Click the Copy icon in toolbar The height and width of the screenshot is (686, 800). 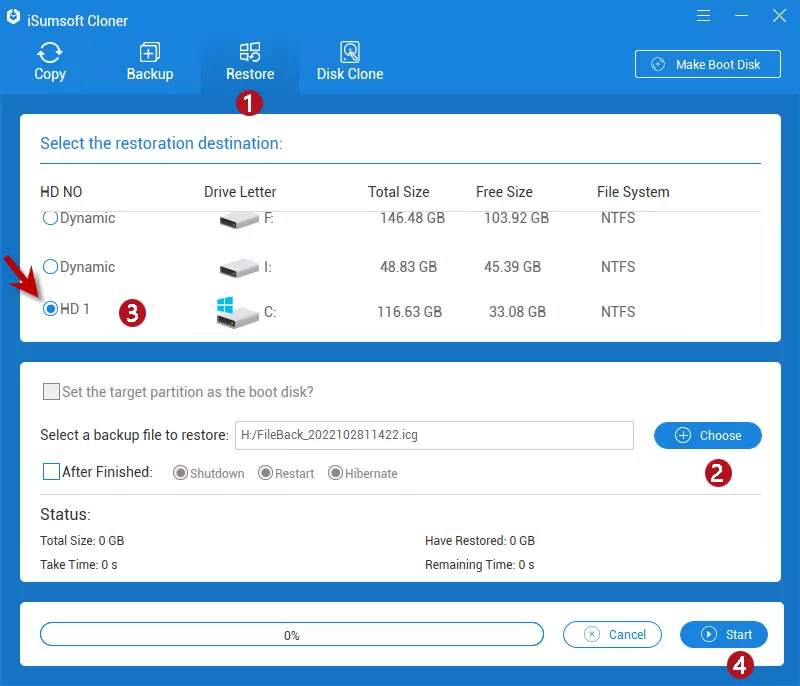[x=49, y=52]
